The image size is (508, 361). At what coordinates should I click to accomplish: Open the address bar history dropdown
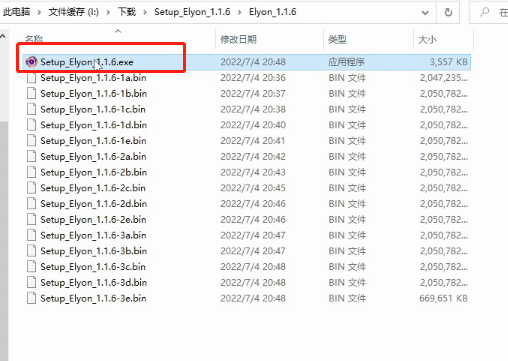point(425,13)
